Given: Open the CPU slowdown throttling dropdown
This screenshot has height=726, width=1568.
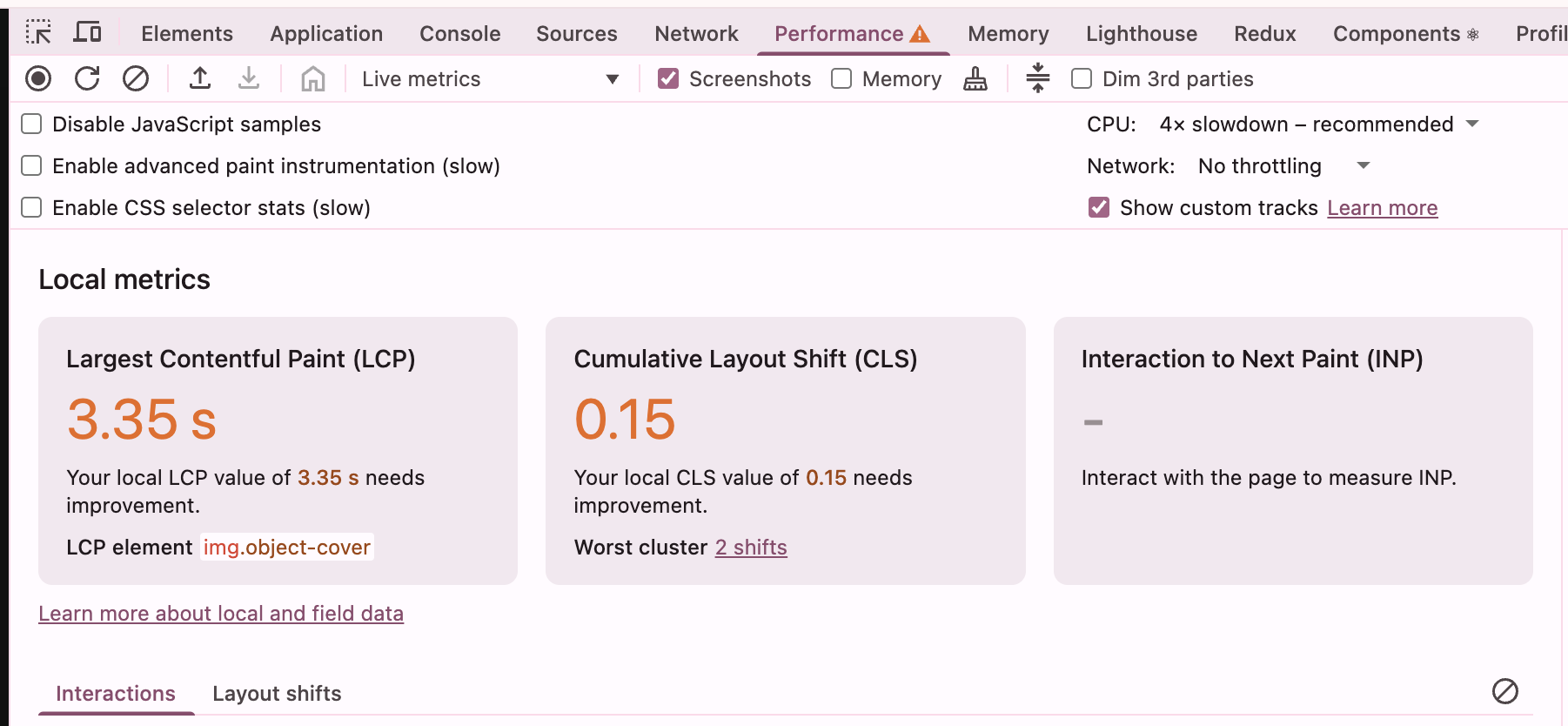Looking at the screenshot, I should coord(1318,124).
